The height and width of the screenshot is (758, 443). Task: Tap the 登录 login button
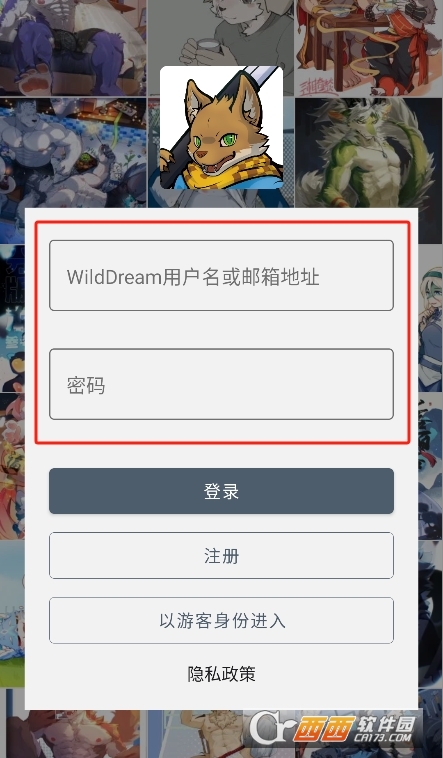[x=222, y=491]
